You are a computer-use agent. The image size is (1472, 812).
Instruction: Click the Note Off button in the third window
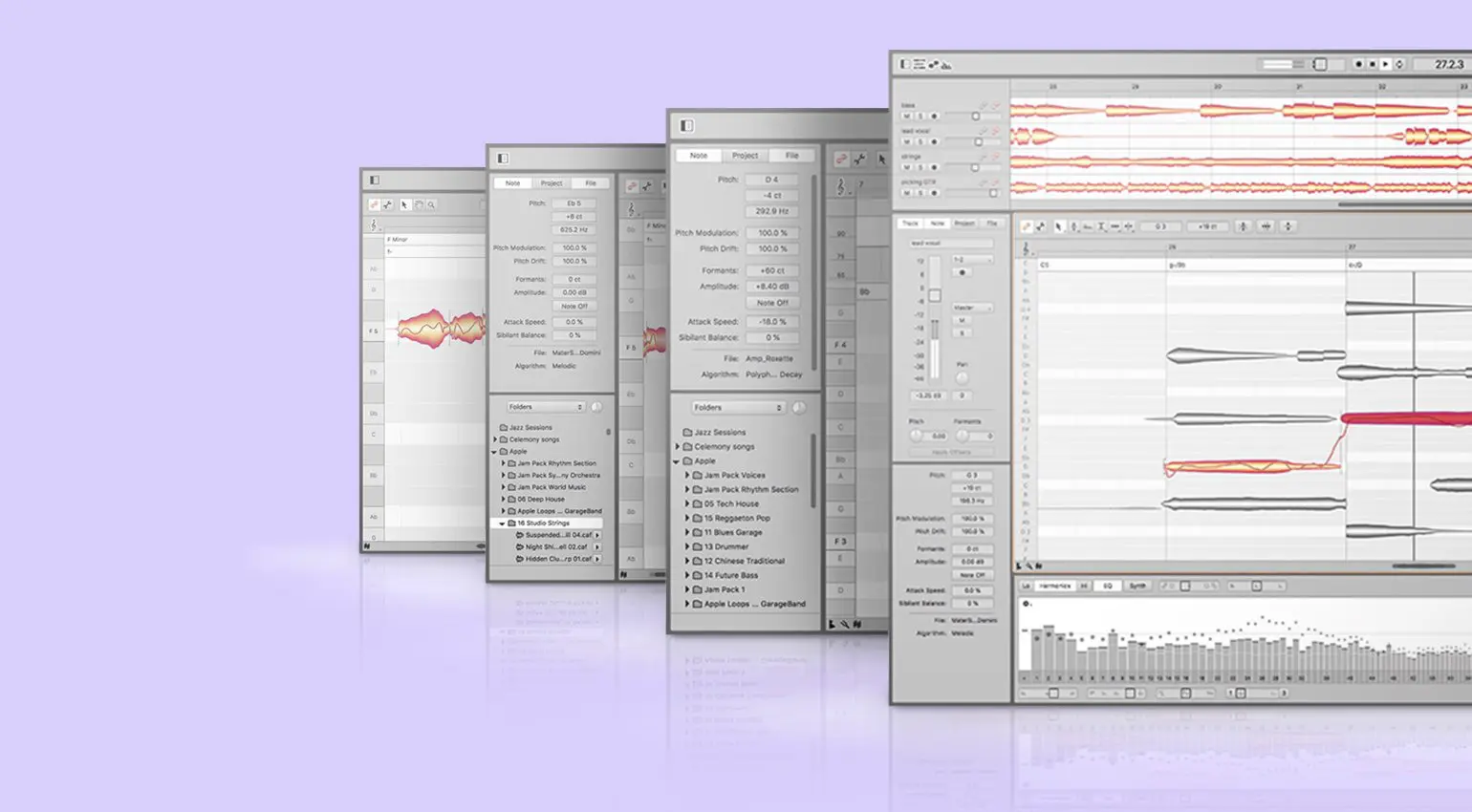[x=772, y=303]
